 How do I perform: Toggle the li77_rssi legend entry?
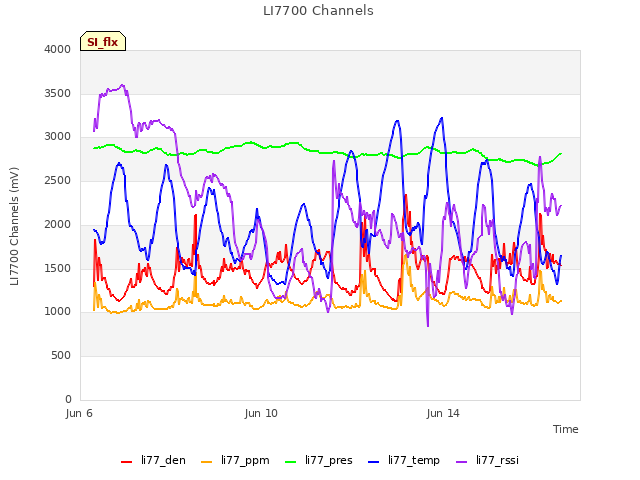pos(487,460)
